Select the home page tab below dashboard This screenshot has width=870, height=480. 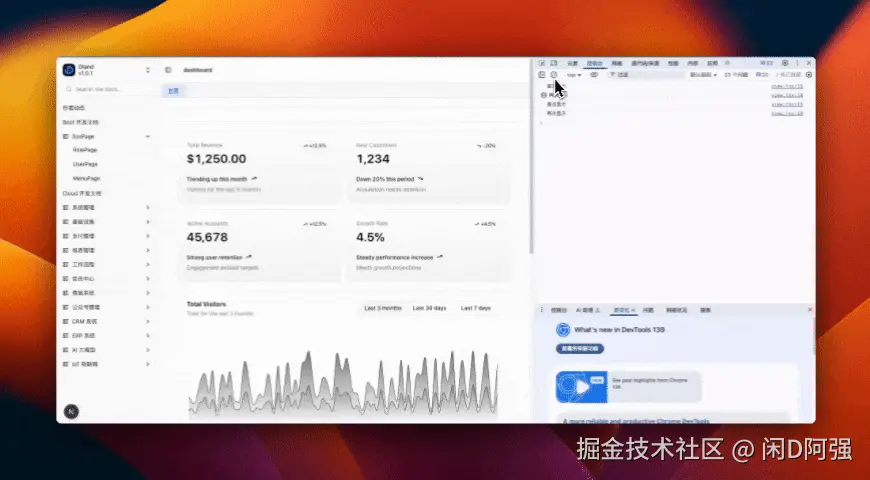pos(173,90)
